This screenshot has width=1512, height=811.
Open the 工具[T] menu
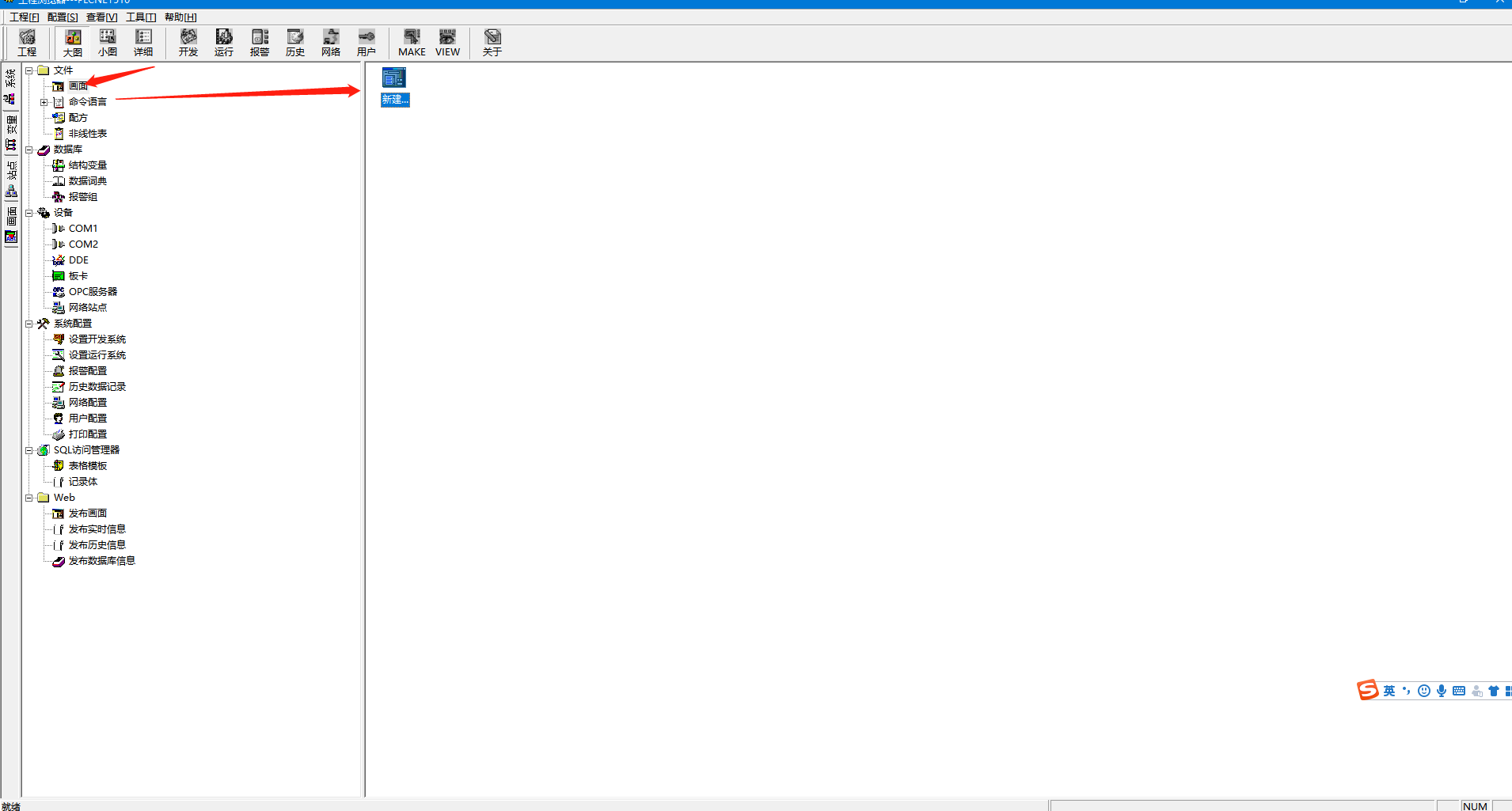click(x=141, y=17)
